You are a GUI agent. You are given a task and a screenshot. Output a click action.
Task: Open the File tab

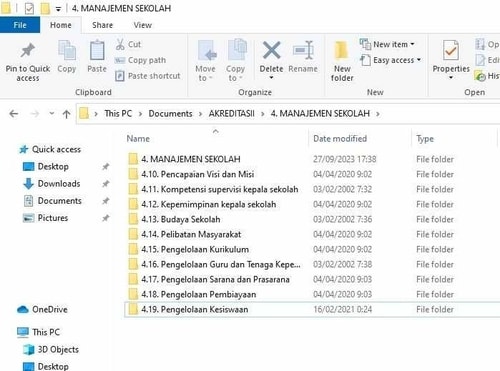20,25
